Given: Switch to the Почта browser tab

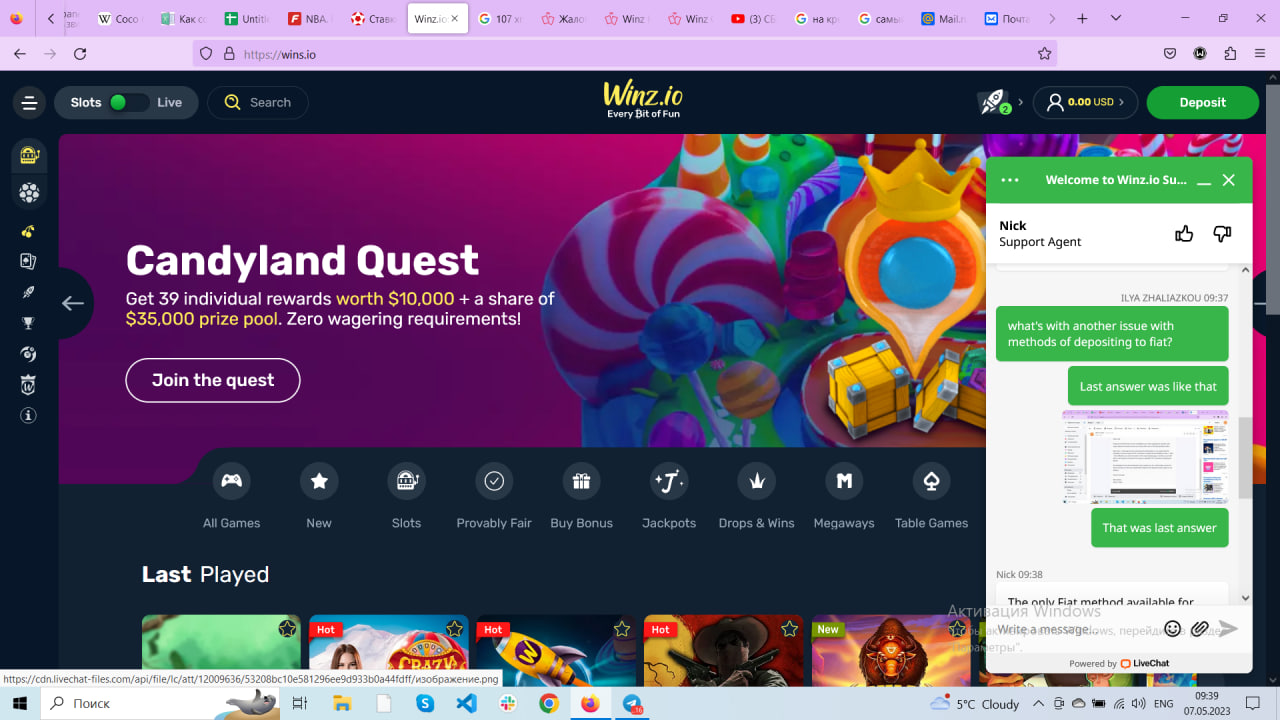Looking at the screenshot, I should coord(1005,19).
